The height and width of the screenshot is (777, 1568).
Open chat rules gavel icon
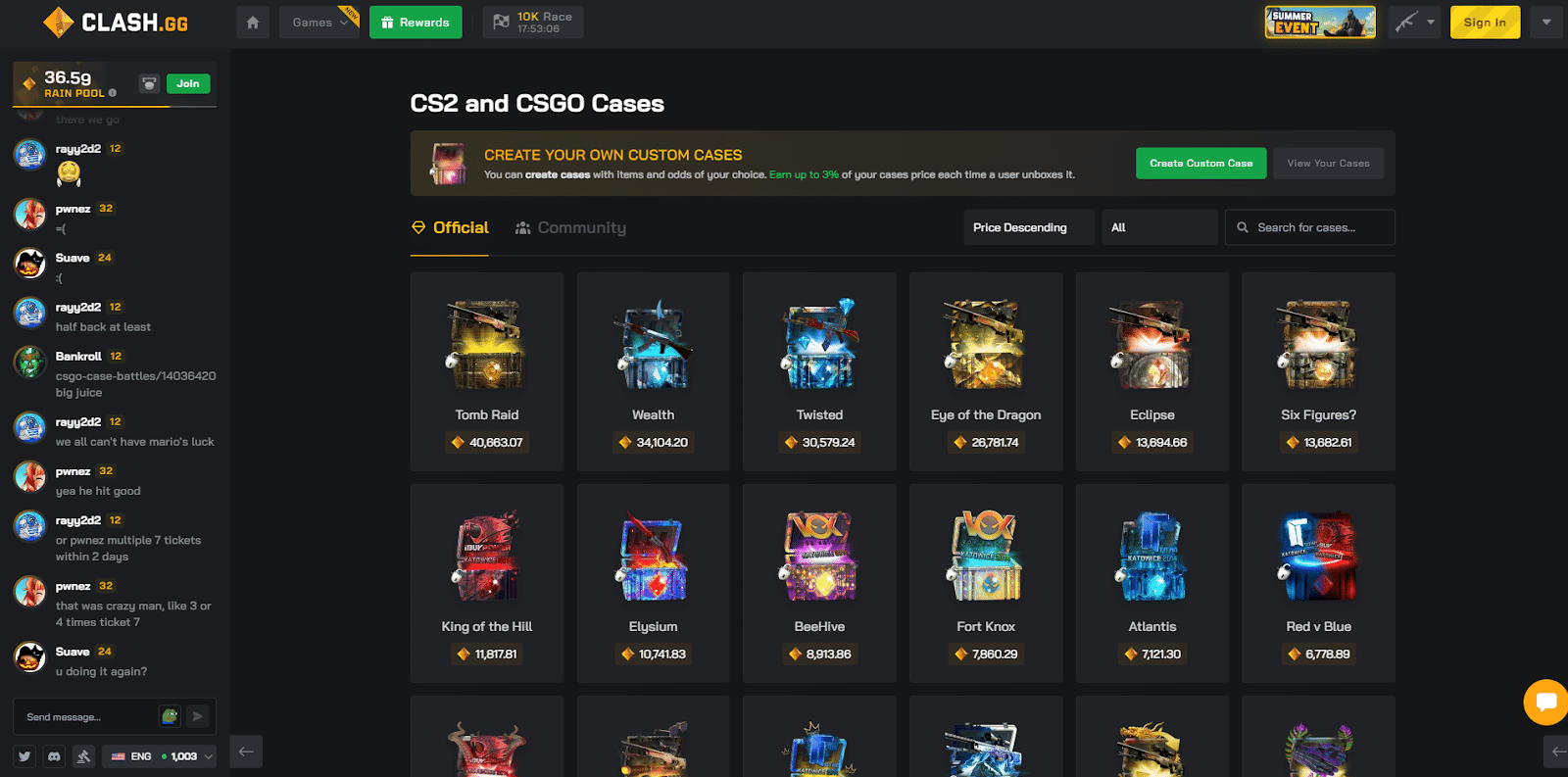pyautogui.click(x=83, y=756)
